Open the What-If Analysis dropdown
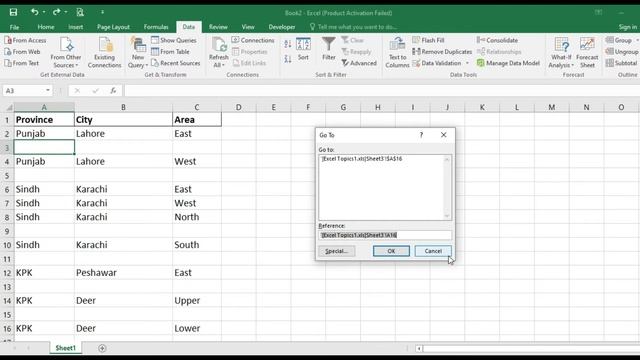 click(561, 52)
